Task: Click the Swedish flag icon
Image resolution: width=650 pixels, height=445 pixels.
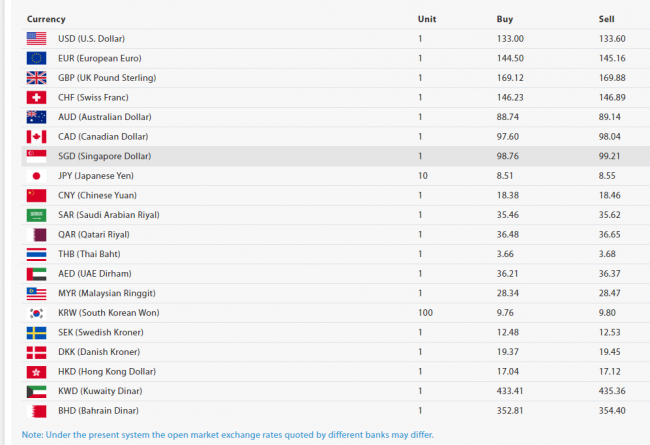Action: click(36, 332)
